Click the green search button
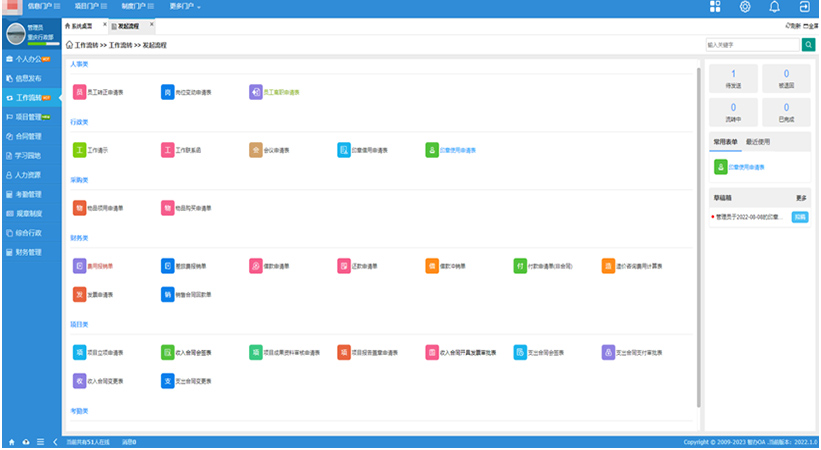 pos(808,45)
